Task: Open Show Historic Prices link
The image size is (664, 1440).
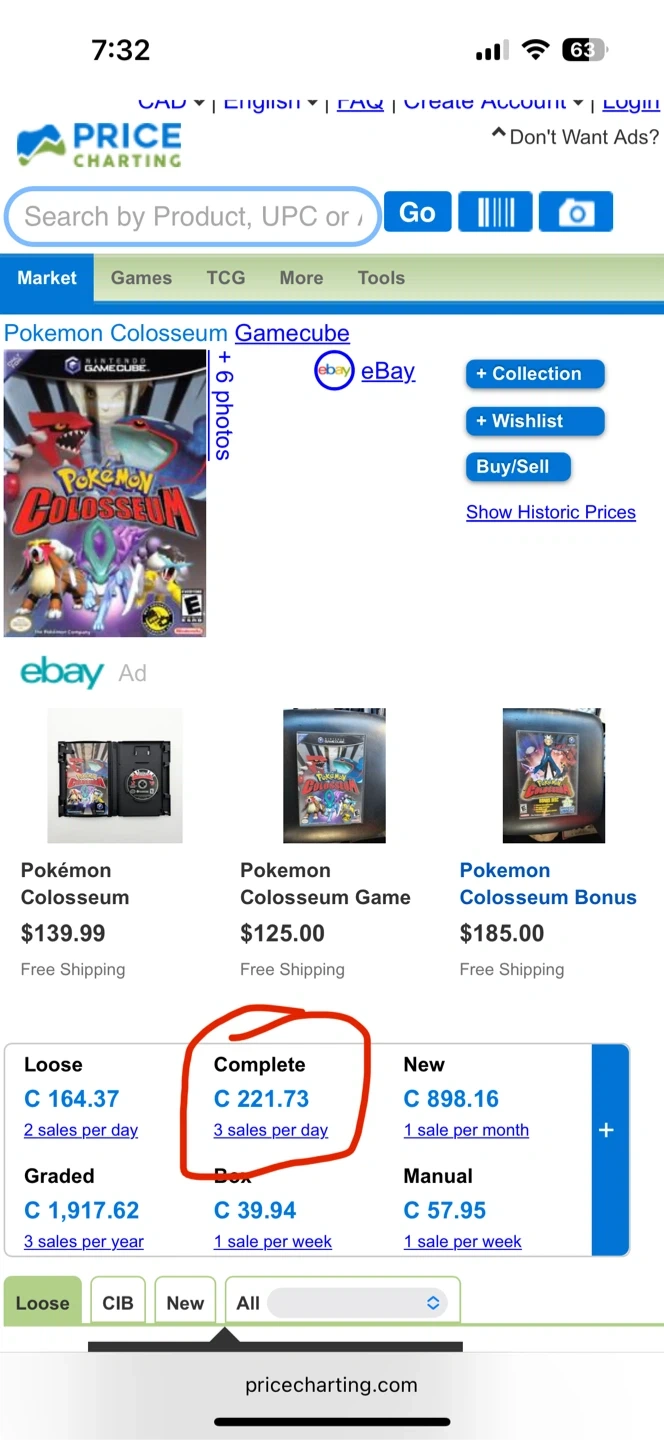Action: tap(551, 512)
